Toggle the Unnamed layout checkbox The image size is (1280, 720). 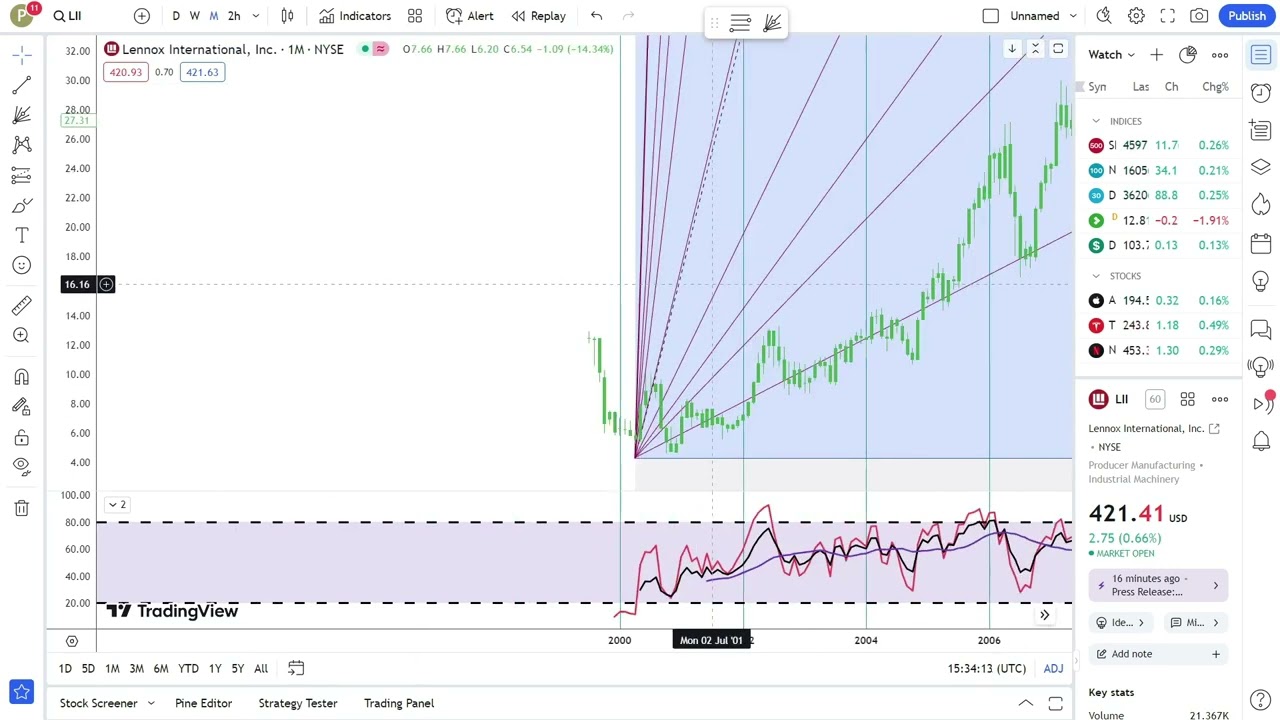[x=991, y=16]
